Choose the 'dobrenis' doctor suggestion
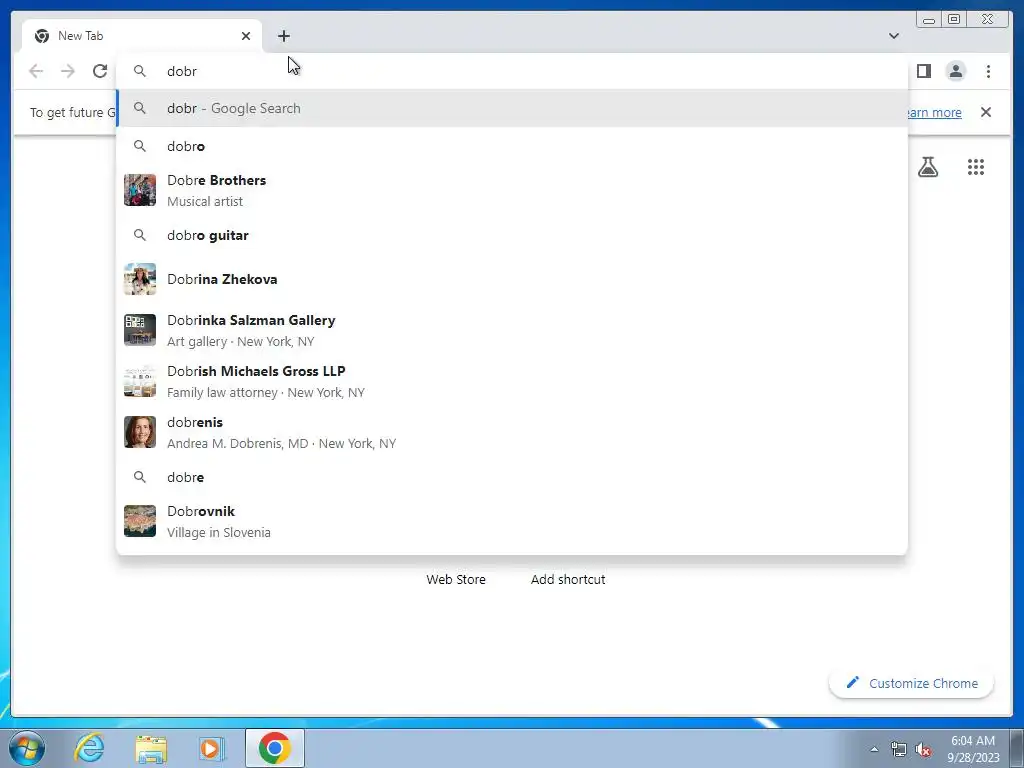 pos(512,432)
